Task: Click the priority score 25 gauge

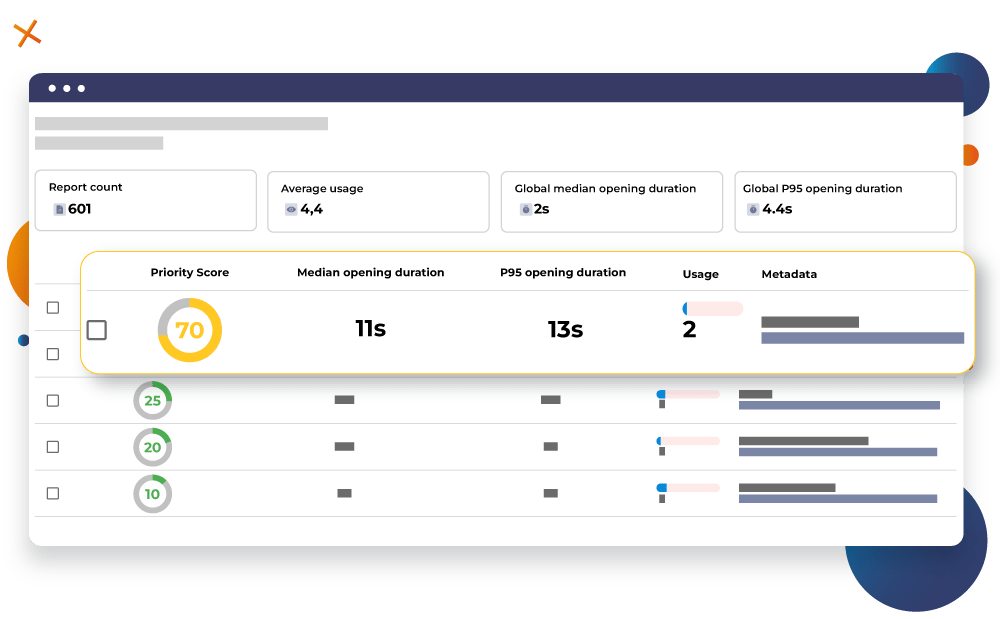Action: (x=152, y=400)
